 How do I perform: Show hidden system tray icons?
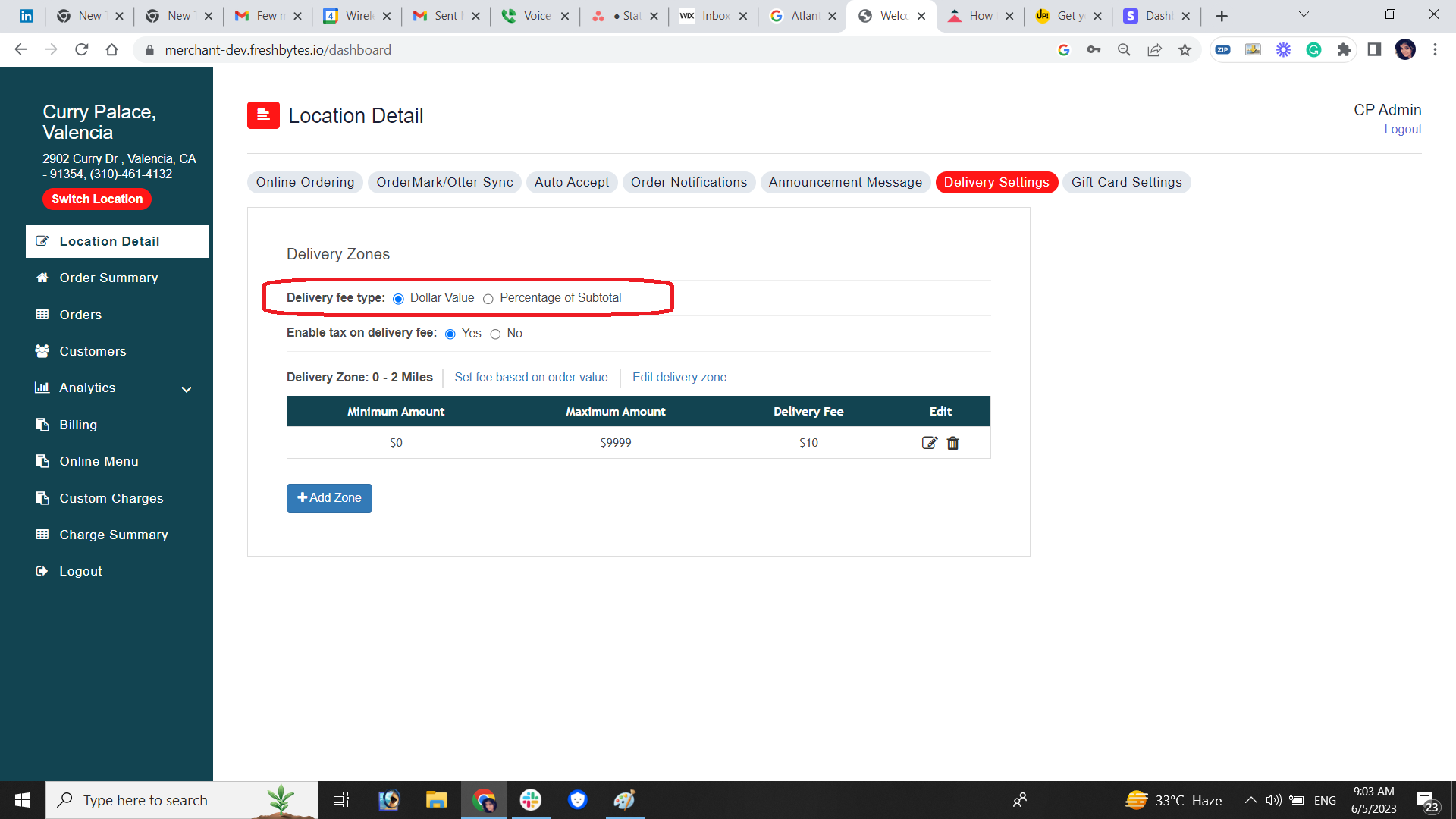coord(1250,800)
